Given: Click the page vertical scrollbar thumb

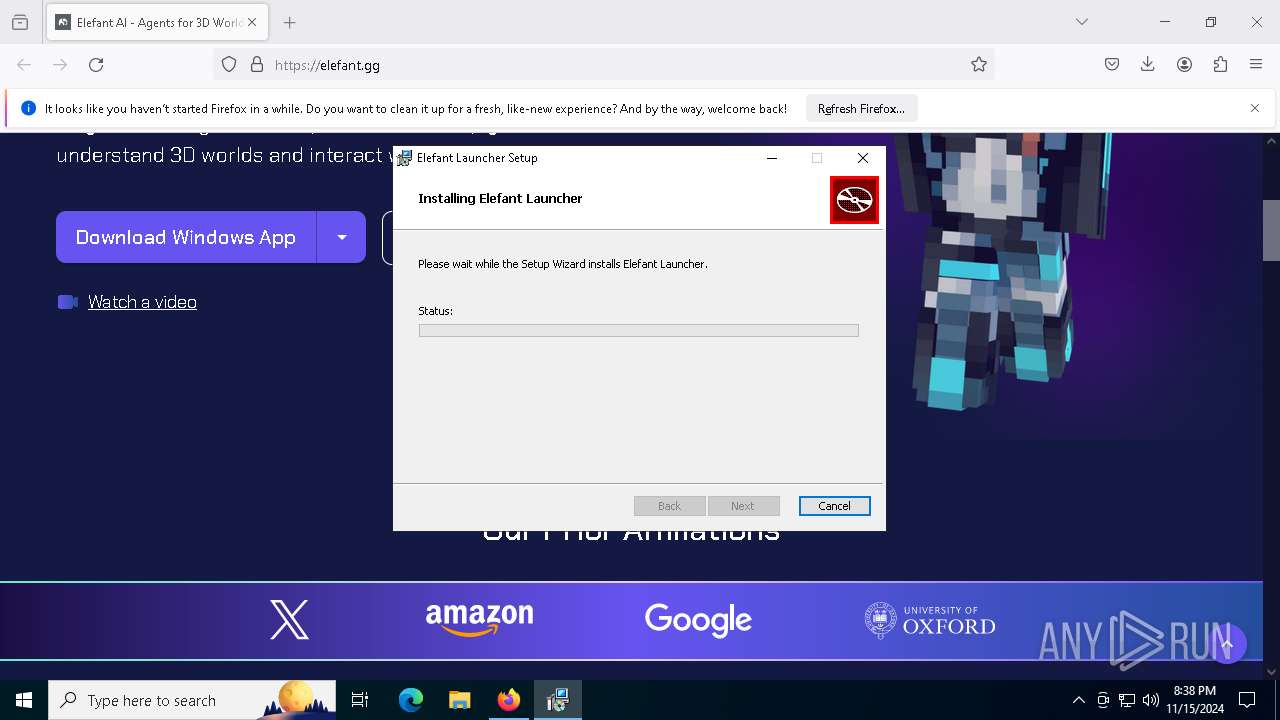Looking at the screenshot, I should tap(1271, 230).
